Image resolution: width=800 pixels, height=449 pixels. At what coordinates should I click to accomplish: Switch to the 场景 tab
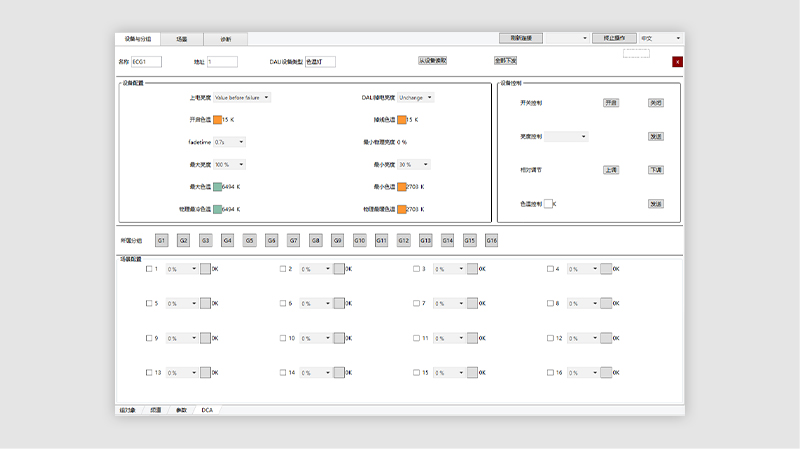(x=182, y=39)
